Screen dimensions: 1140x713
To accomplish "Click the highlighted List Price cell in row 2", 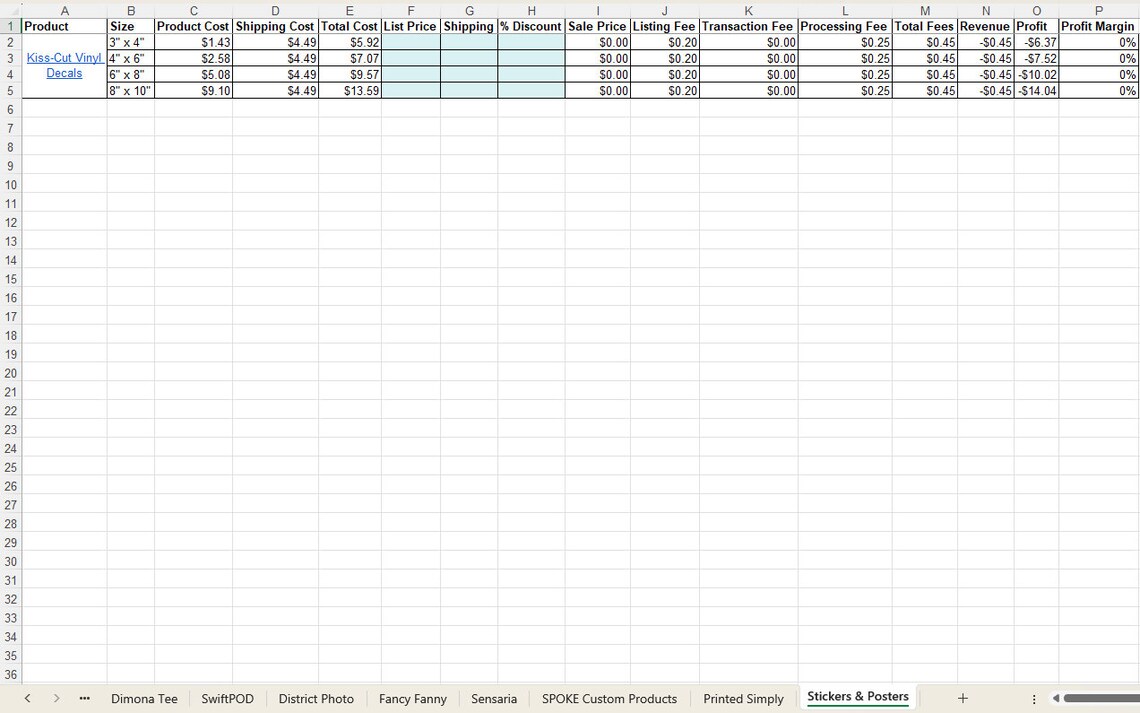I will point(410,42).
